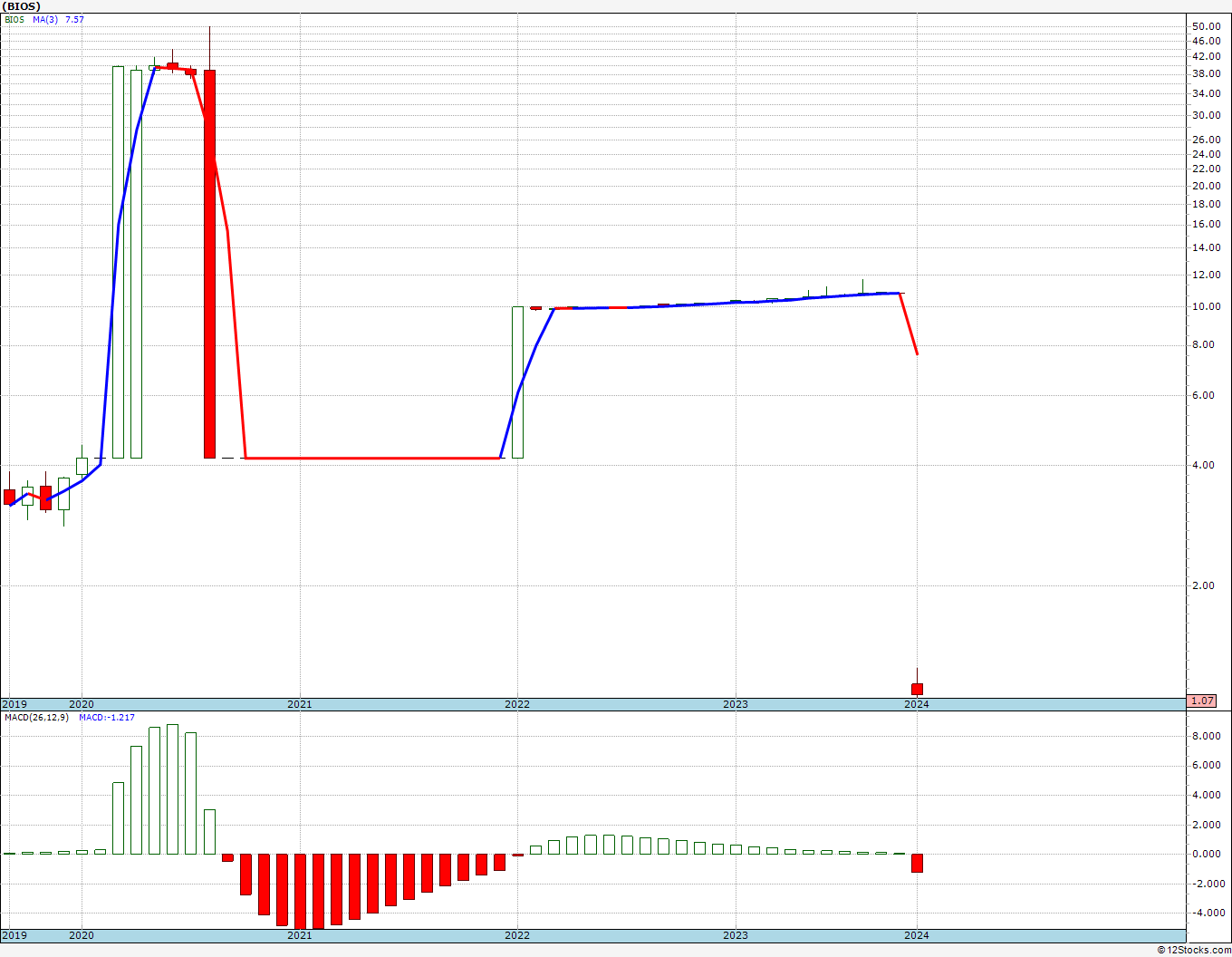Select 2024 on the MACD panel time axis
1232x957 pixels.
point(917,935)
